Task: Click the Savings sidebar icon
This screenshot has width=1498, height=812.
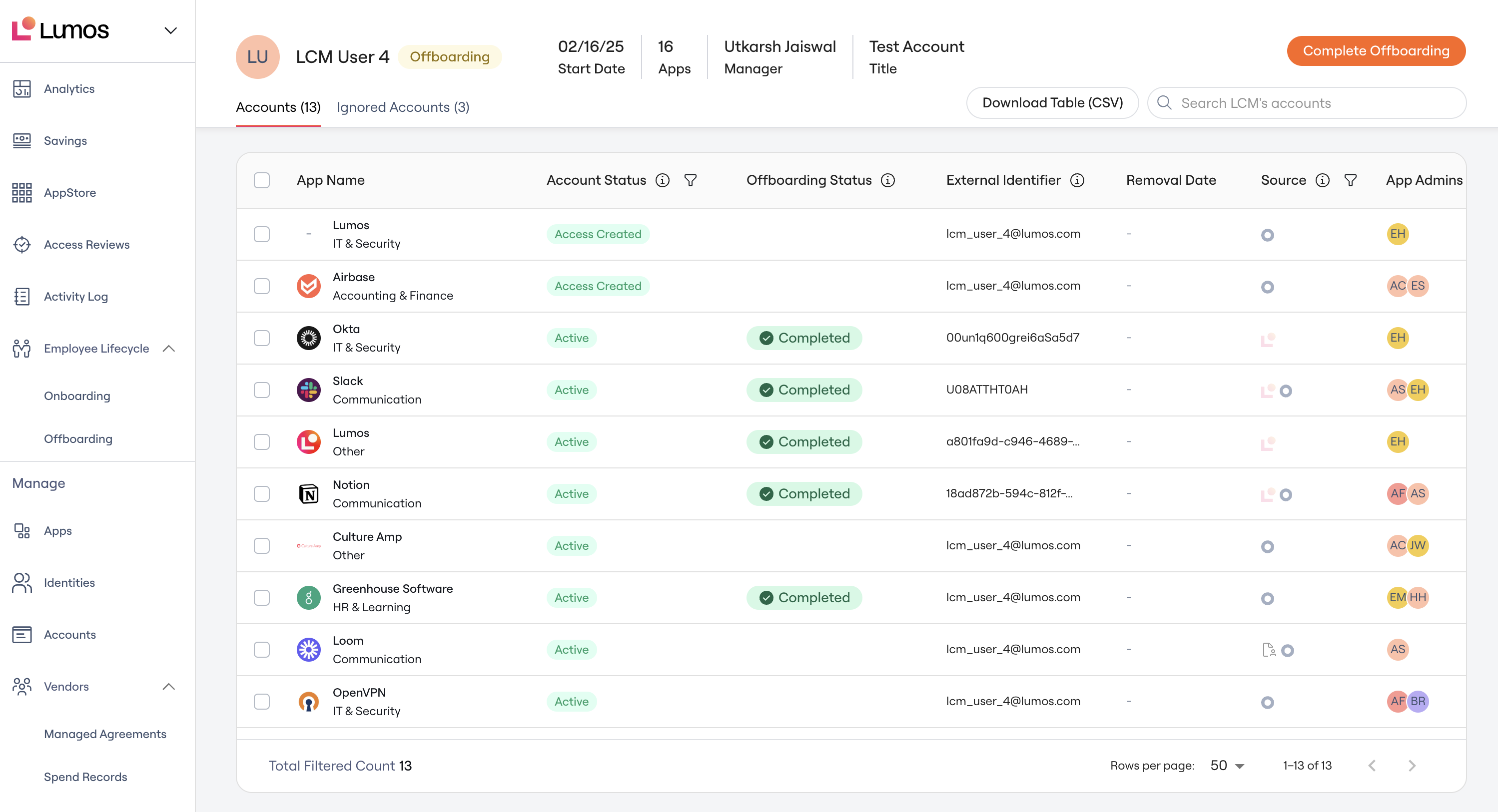Action: click(21, 141)
